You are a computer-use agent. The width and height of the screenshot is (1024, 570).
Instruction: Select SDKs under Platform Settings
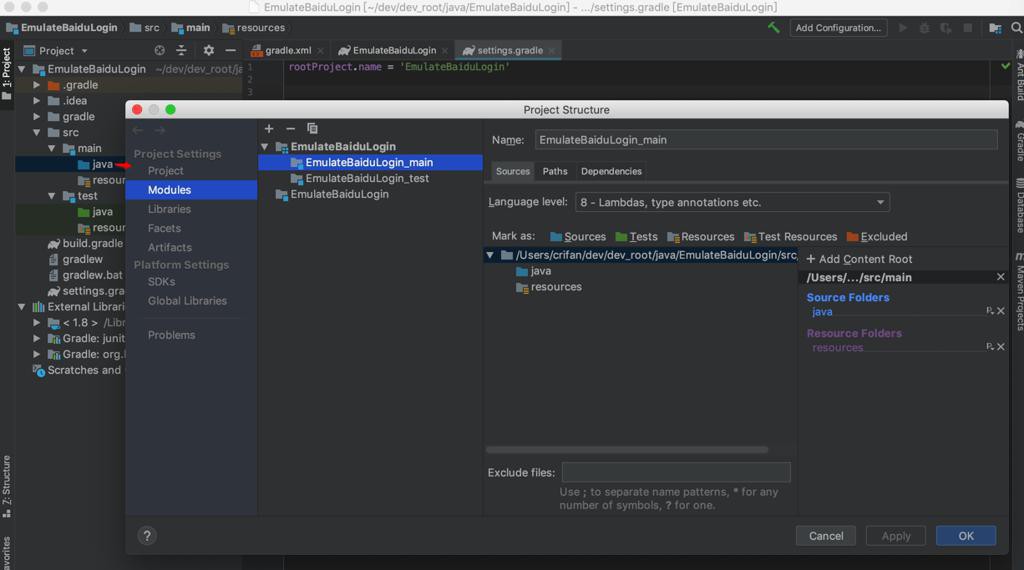click(161, 281)
